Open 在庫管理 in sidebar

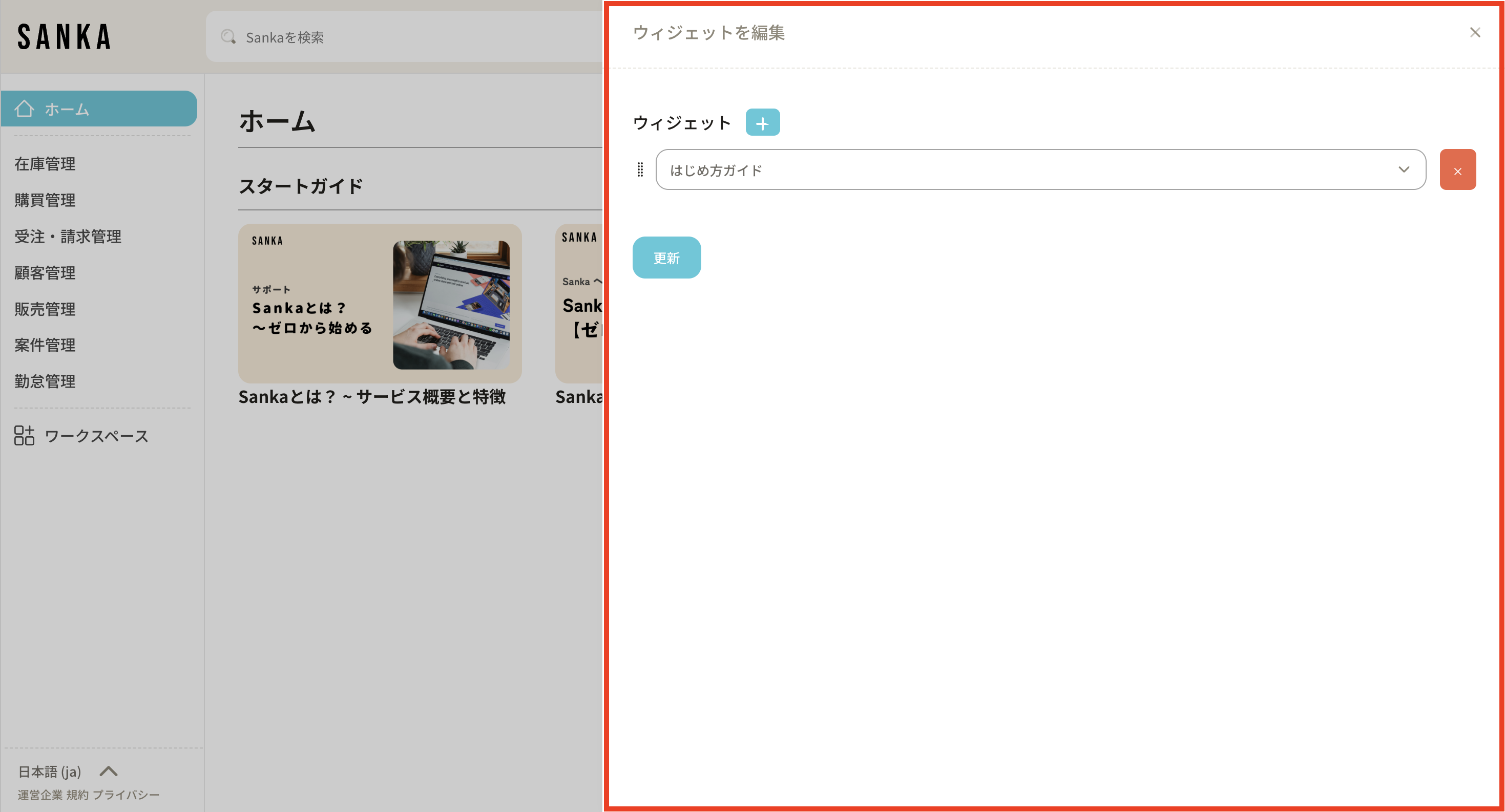(x=45, y=164)
